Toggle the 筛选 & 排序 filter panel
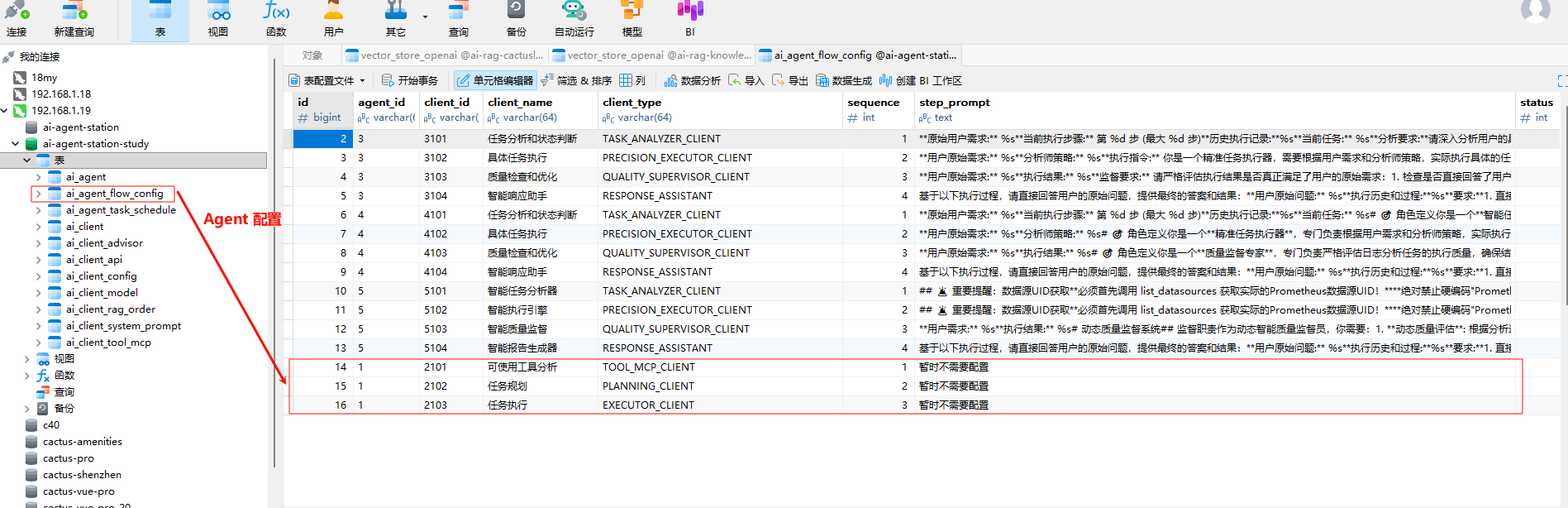Image resolution: width=1568 pixels, height=508 pixels. coord(575,80)
